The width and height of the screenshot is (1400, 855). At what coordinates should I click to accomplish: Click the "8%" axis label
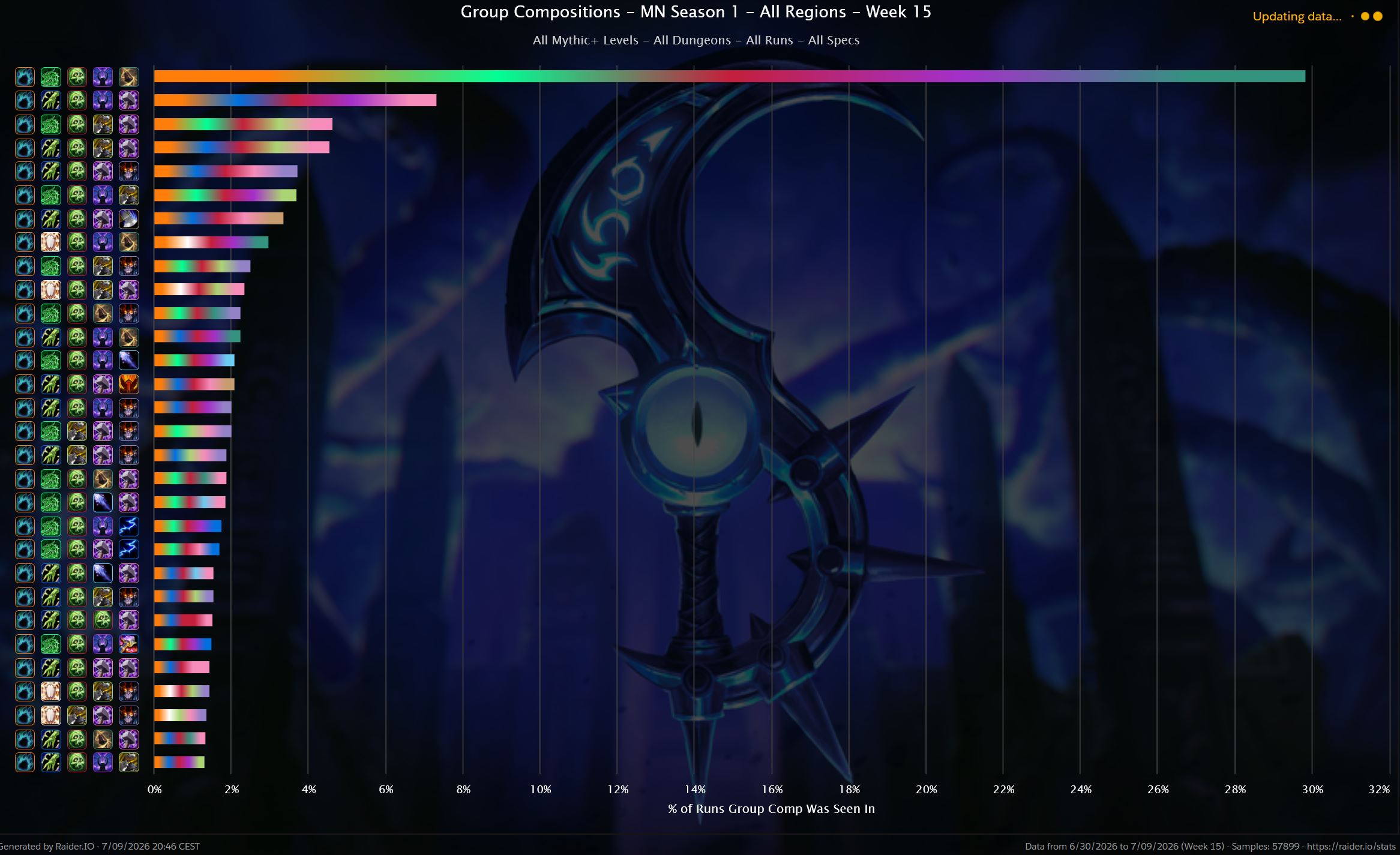[463, 790]
